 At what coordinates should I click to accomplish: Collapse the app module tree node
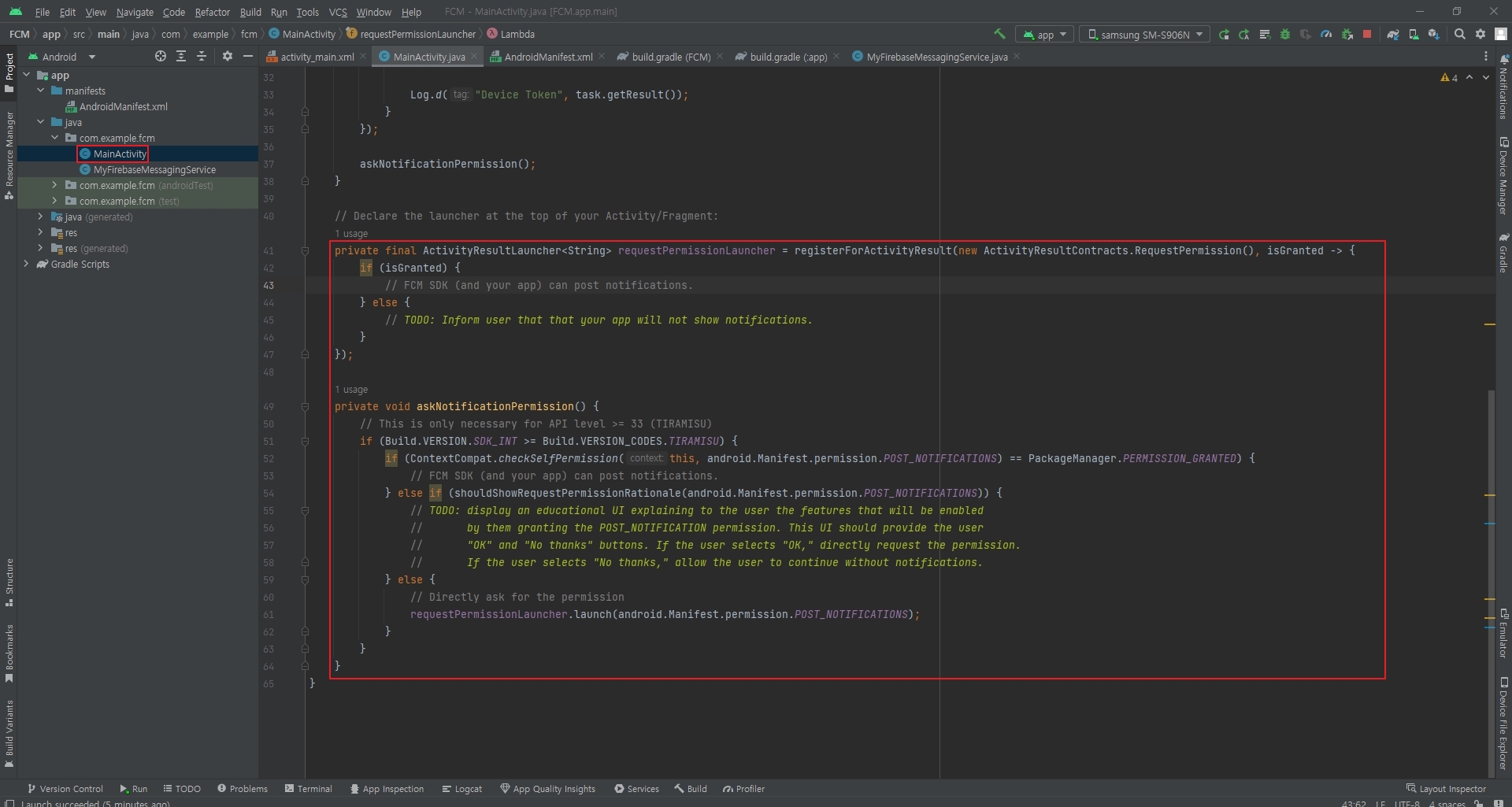(x=26, y=75)
